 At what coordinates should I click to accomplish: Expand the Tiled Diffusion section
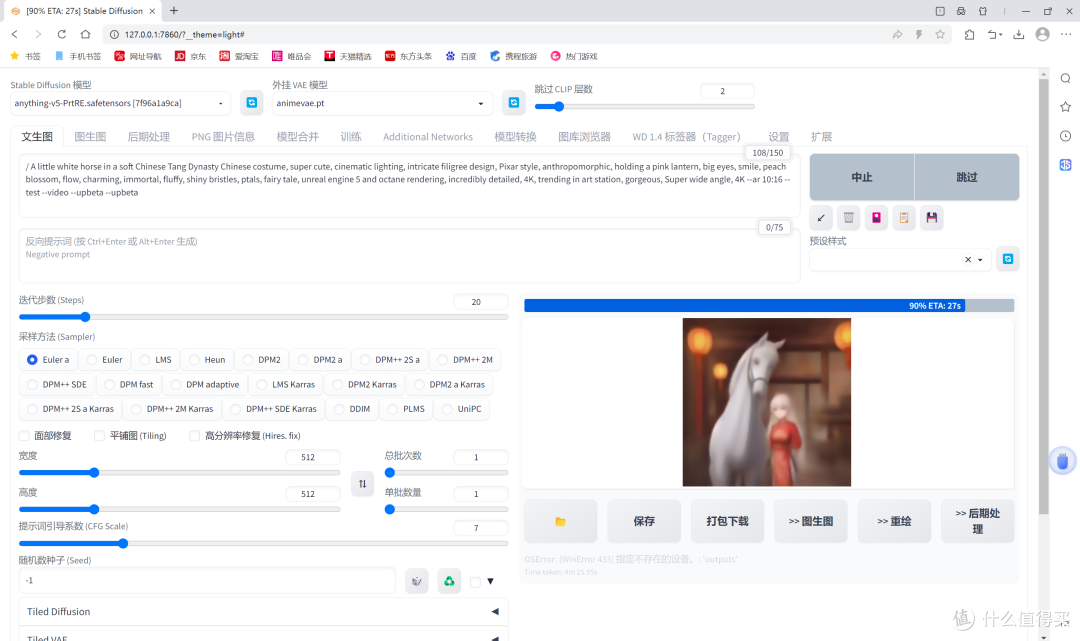click(x=263, y=611)
